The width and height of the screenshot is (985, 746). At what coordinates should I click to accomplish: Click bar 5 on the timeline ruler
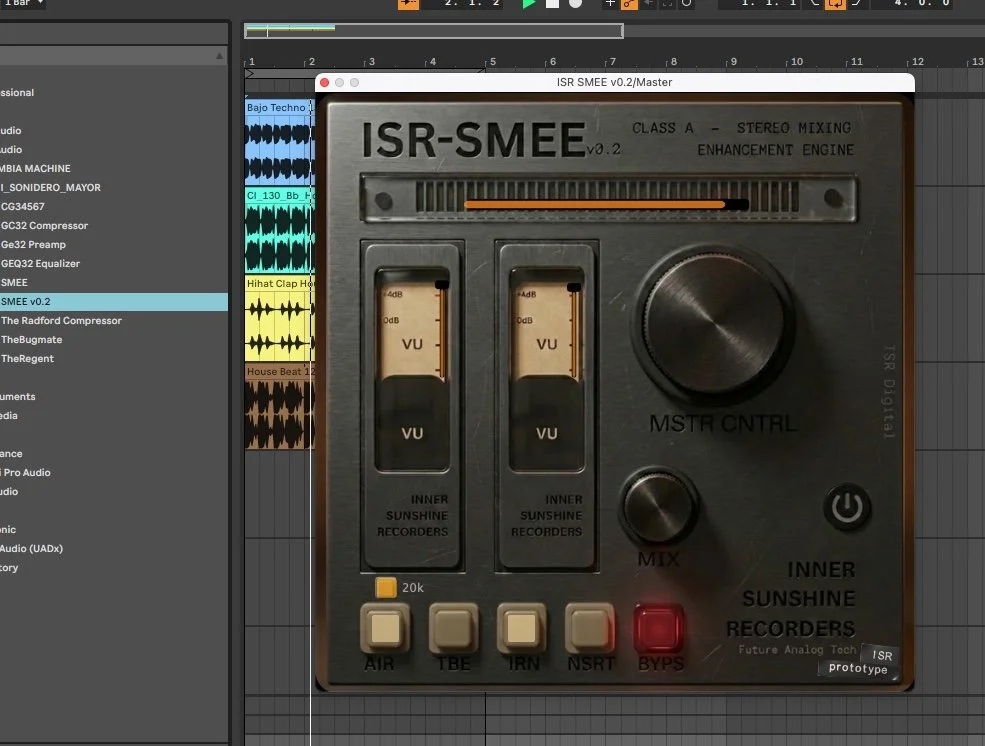pyautogui.click(x=490, y=62)
